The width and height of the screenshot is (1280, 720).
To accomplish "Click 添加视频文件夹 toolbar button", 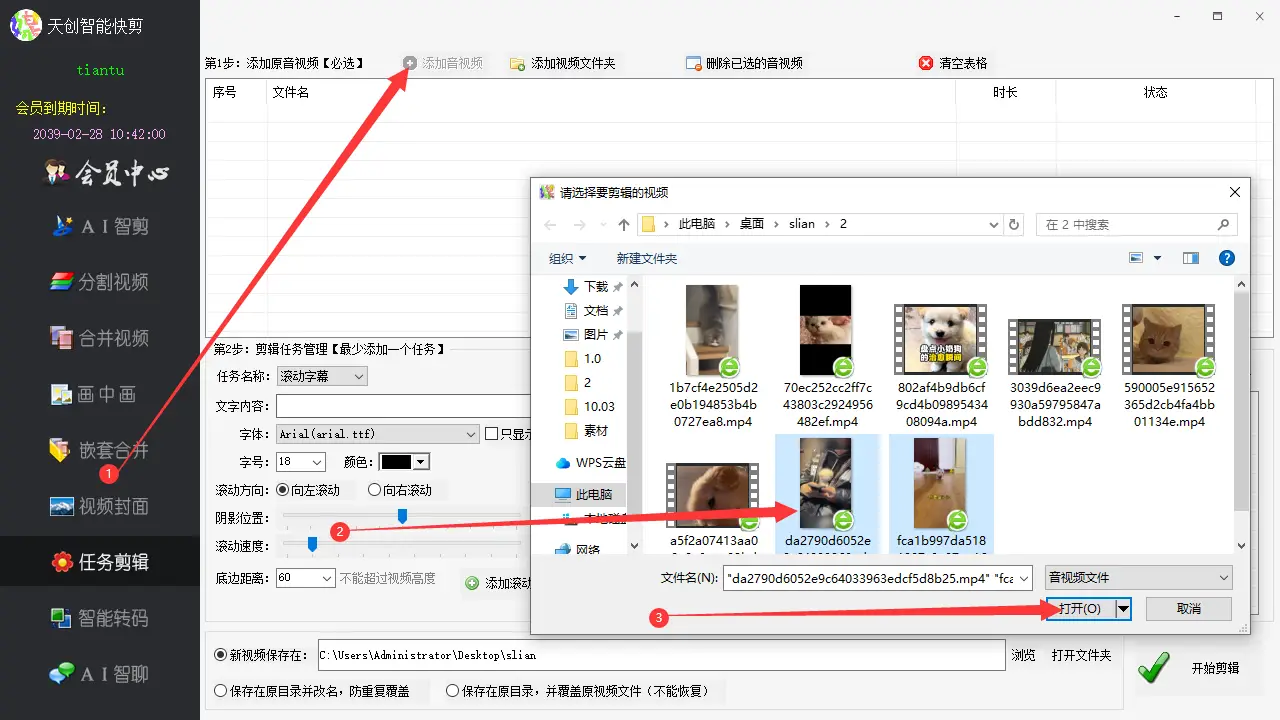I will 563,63.
